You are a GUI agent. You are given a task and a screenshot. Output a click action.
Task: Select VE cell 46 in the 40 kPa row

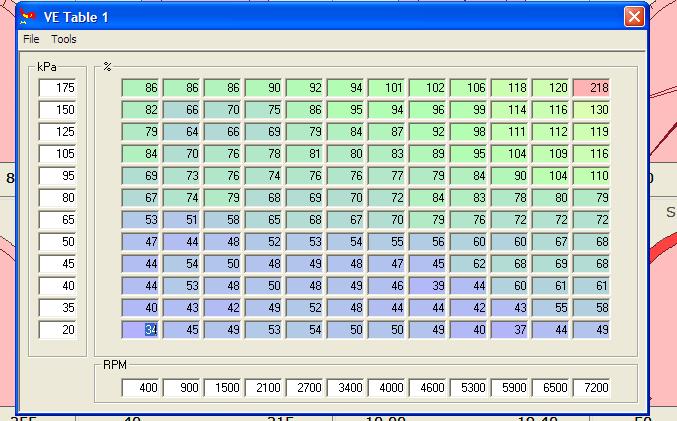386,286
